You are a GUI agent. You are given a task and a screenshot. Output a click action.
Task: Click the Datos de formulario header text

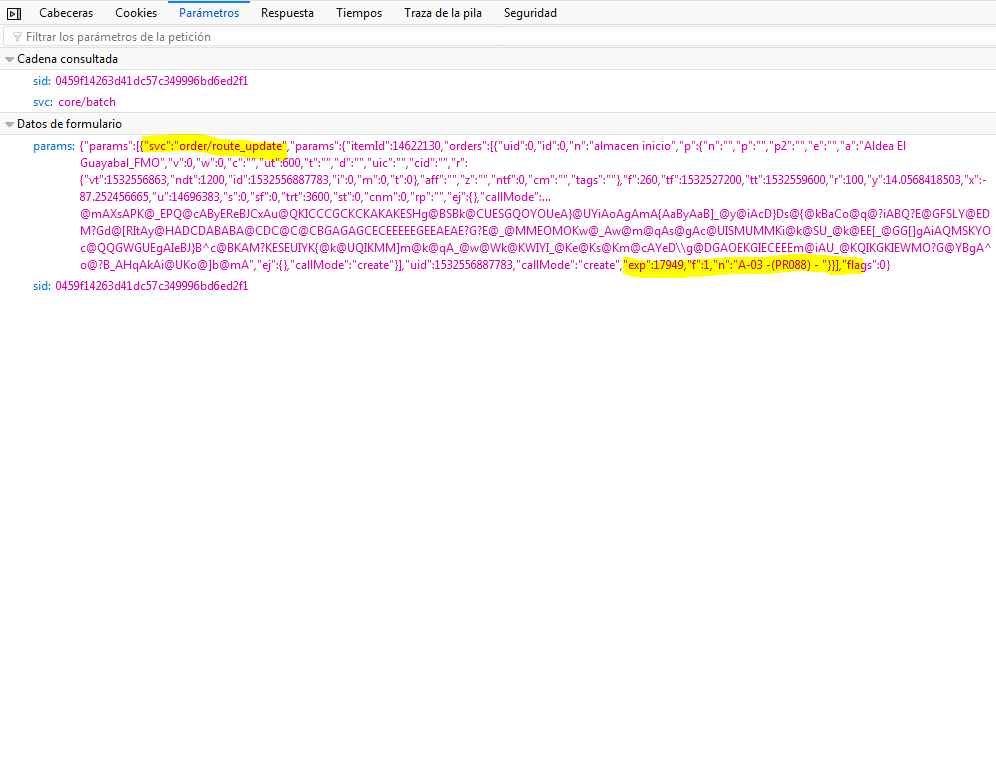click(69, 124)
